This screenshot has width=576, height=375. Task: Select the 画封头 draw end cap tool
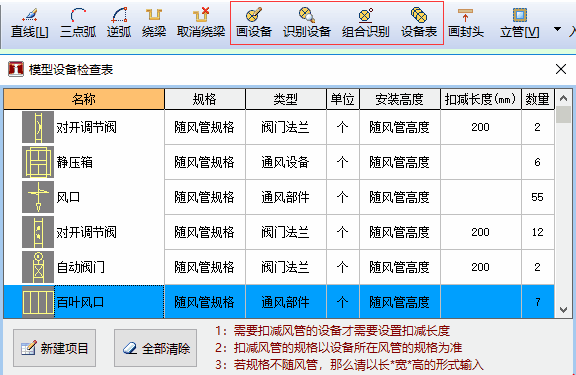click(466, 24)
